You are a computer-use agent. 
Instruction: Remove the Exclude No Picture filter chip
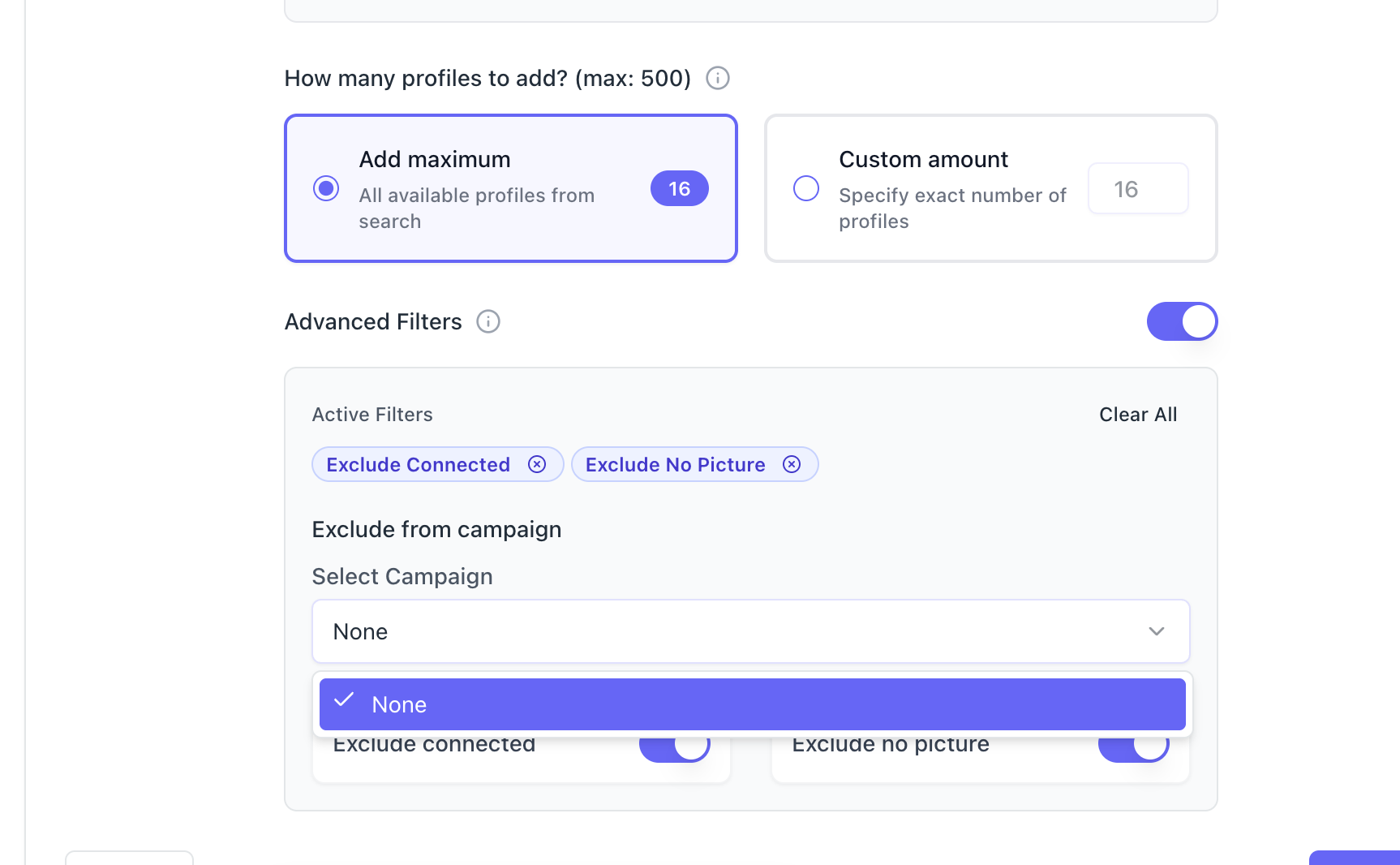point(792,464)
